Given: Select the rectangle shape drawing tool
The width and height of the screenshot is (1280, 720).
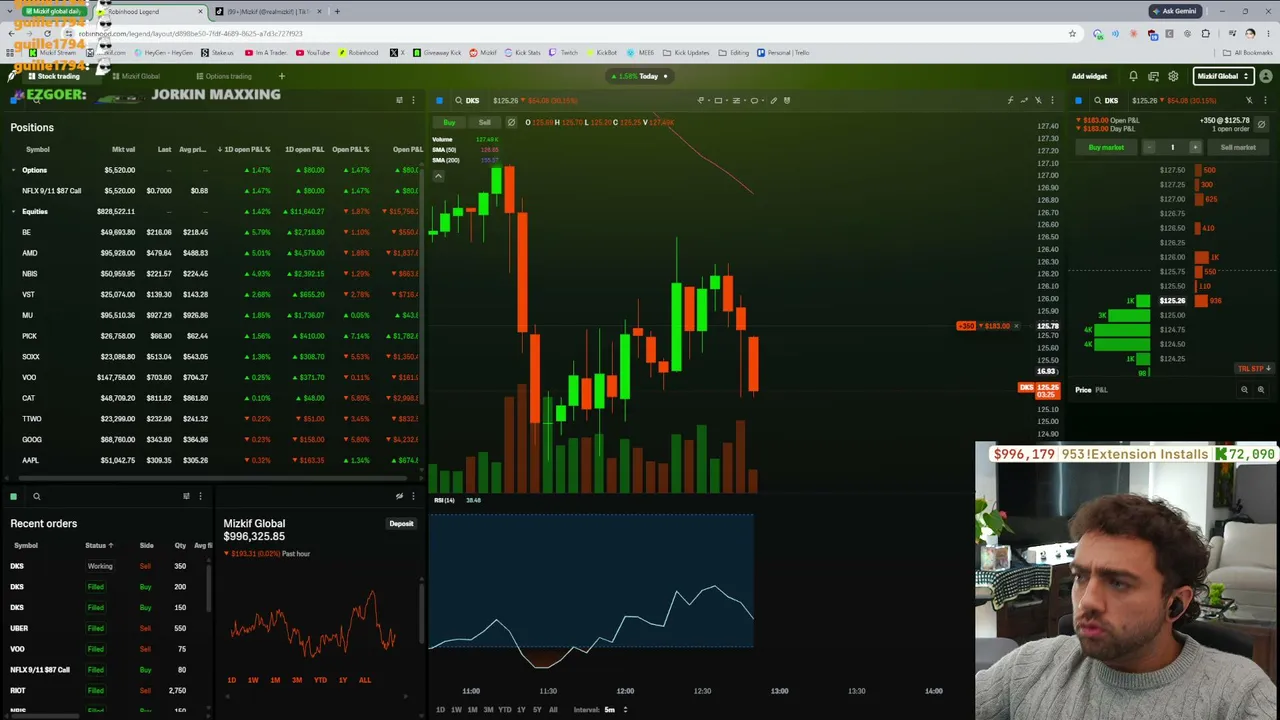Looking at the screenshot, I should coord(718,100).
